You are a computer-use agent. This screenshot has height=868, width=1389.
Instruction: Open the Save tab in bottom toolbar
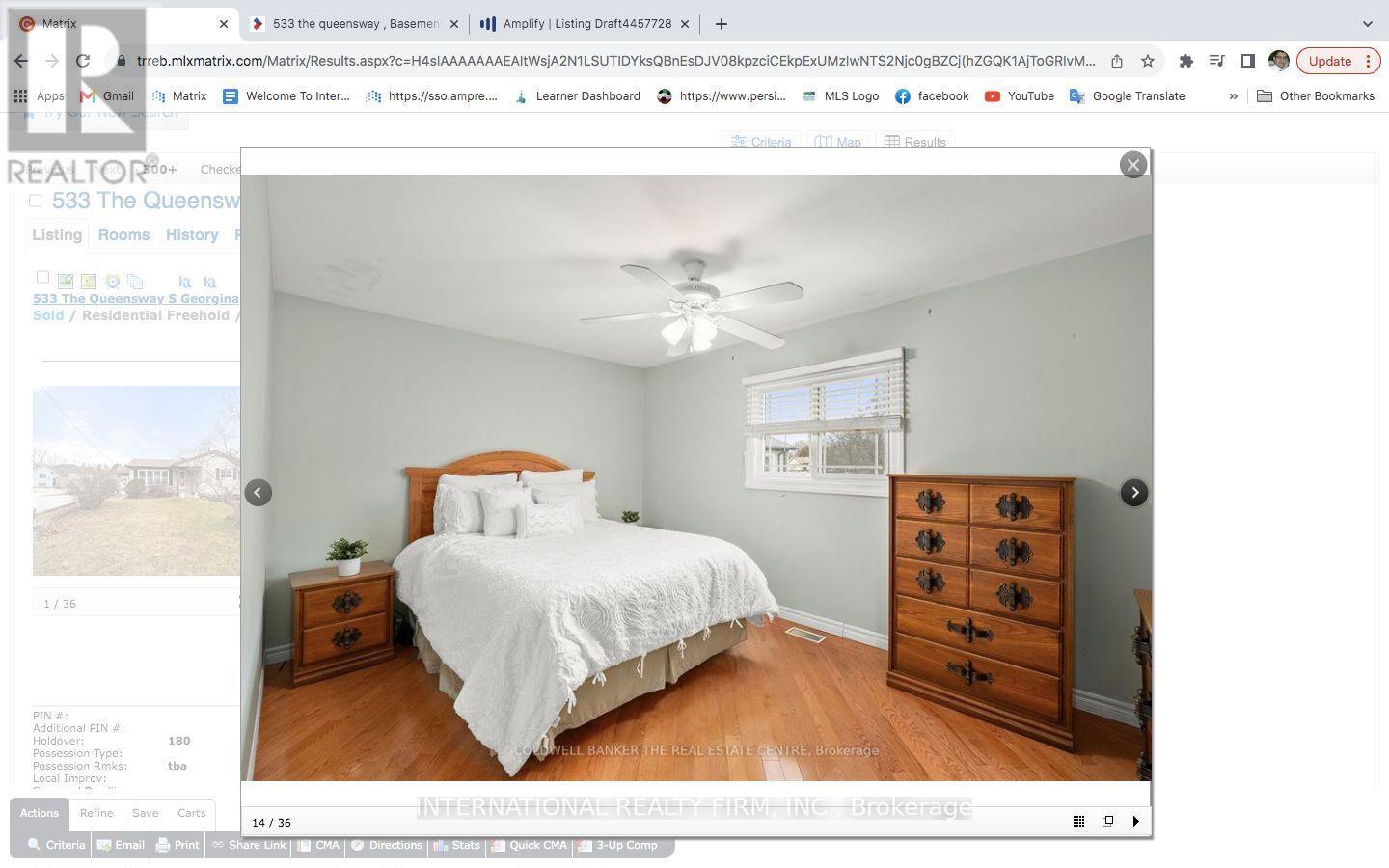coord(146,813)
